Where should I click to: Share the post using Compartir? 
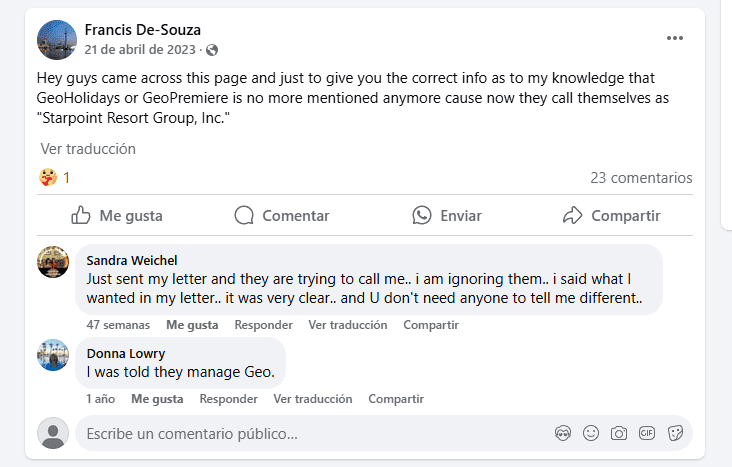click(x=612, y=215)
